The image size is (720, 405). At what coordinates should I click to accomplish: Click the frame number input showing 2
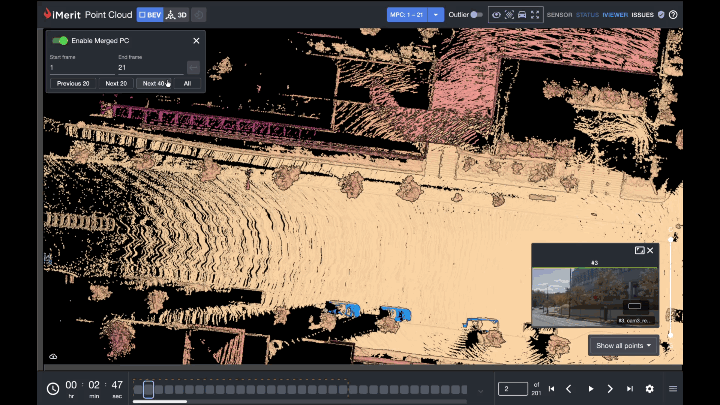coord(513,389)
